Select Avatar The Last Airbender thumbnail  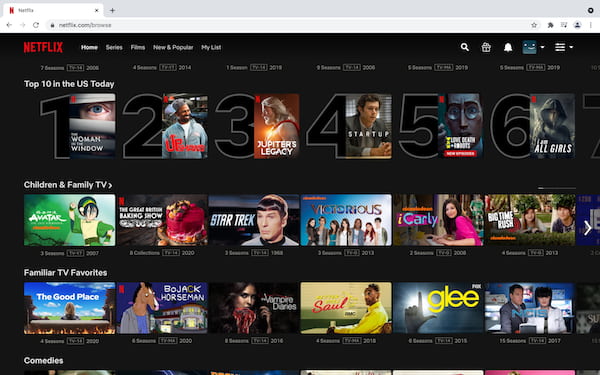coord(69,220)
